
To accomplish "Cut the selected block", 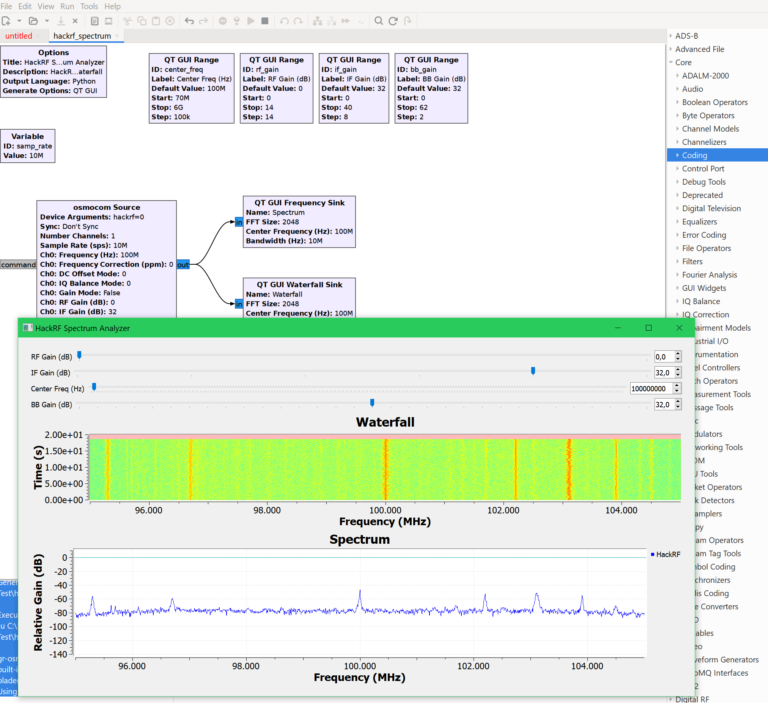I will click(x=128, y=21).
